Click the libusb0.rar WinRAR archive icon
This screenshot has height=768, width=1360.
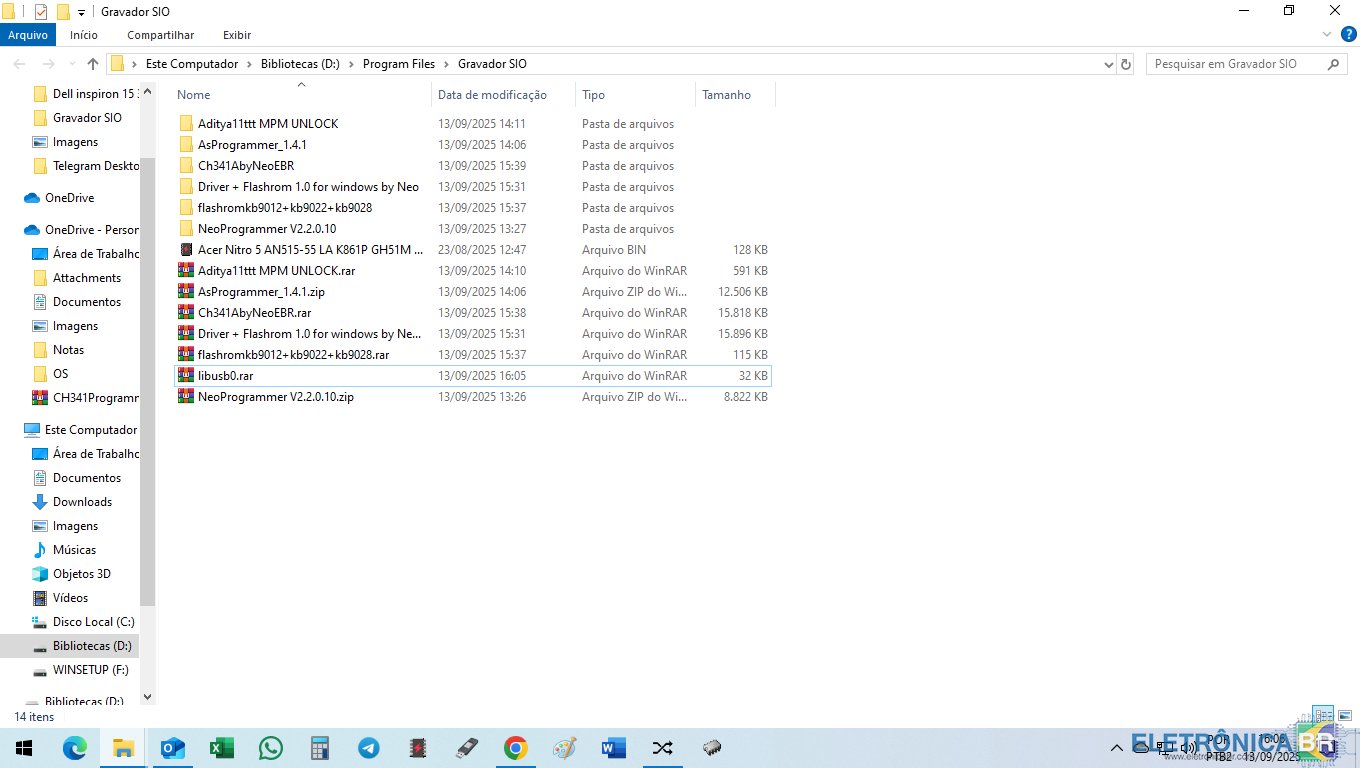tap(185, 376)
